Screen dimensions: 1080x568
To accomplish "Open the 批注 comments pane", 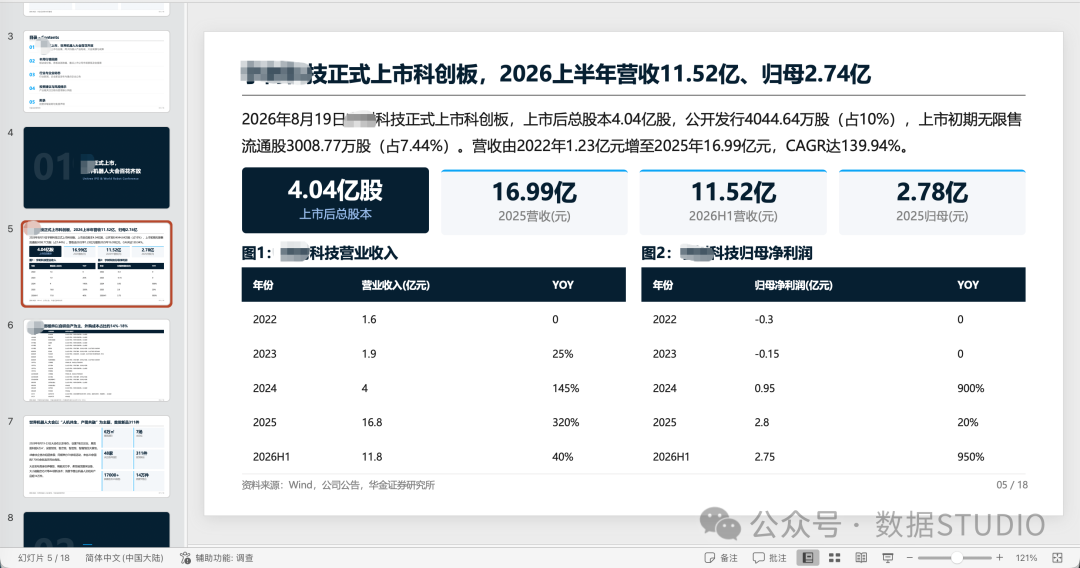I will click(769, 558).
